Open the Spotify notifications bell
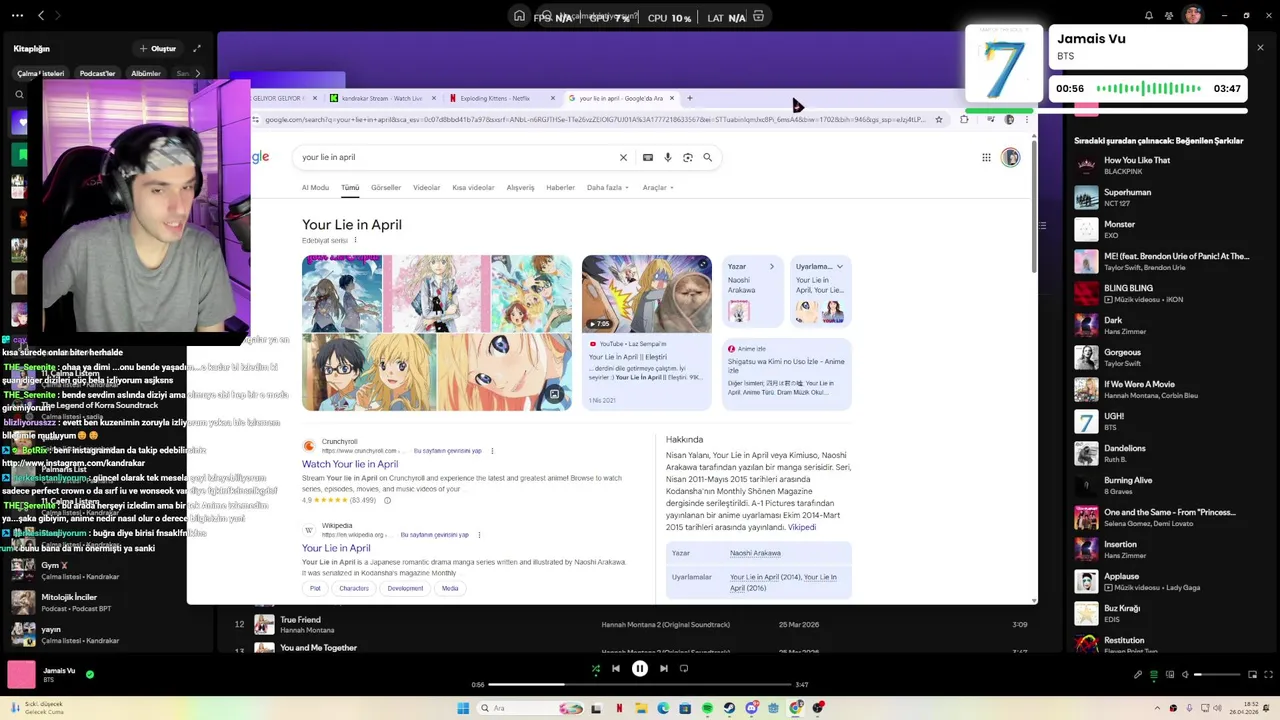This screenshot has height=720, width=1280. (x=1148, y=16)
